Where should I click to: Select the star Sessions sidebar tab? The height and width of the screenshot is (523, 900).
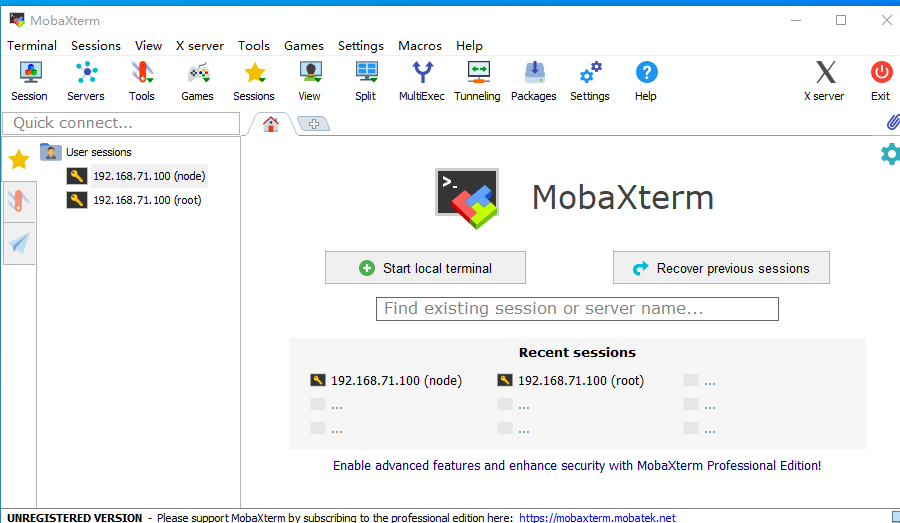(x=19, y=160)
